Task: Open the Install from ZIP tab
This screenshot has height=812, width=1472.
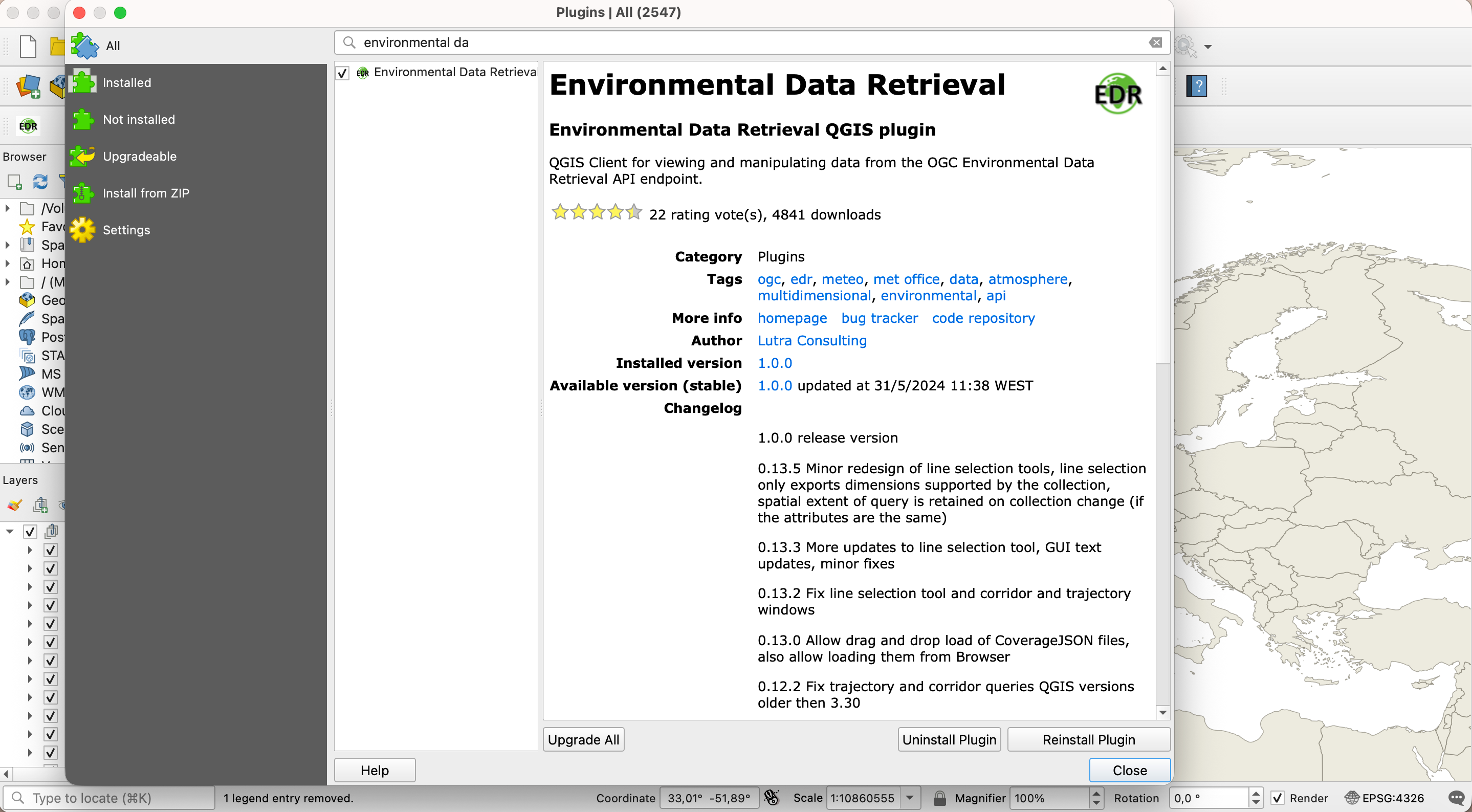Action: (146, 193)
